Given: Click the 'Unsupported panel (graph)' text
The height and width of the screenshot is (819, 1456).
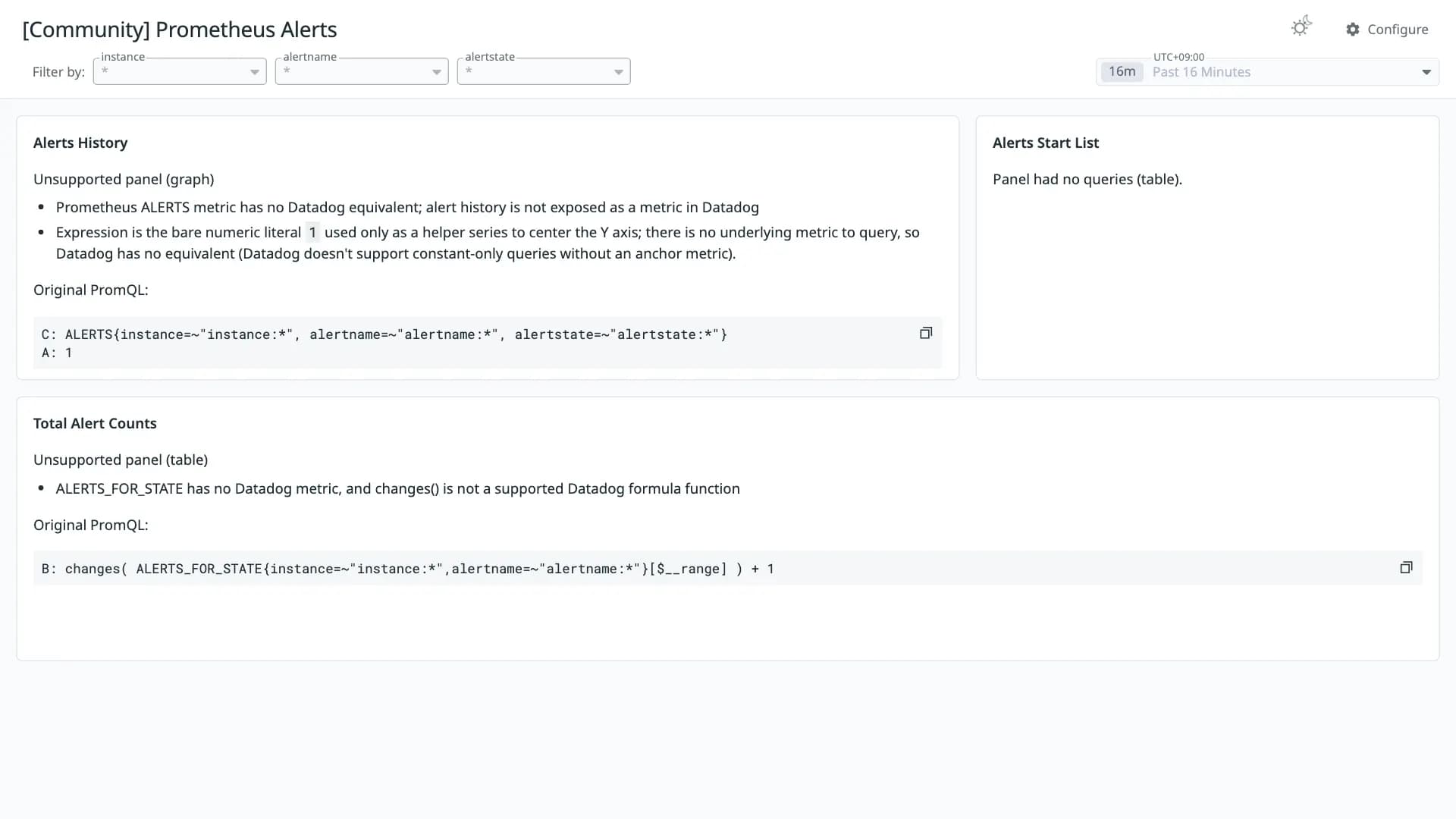Looking at the screenshot, I should click(124, 179).
